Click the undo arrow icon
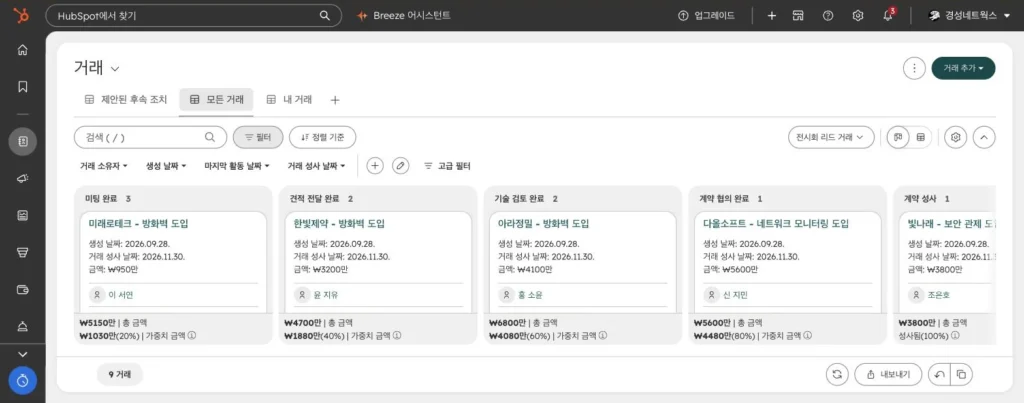 tap(938, 375)
